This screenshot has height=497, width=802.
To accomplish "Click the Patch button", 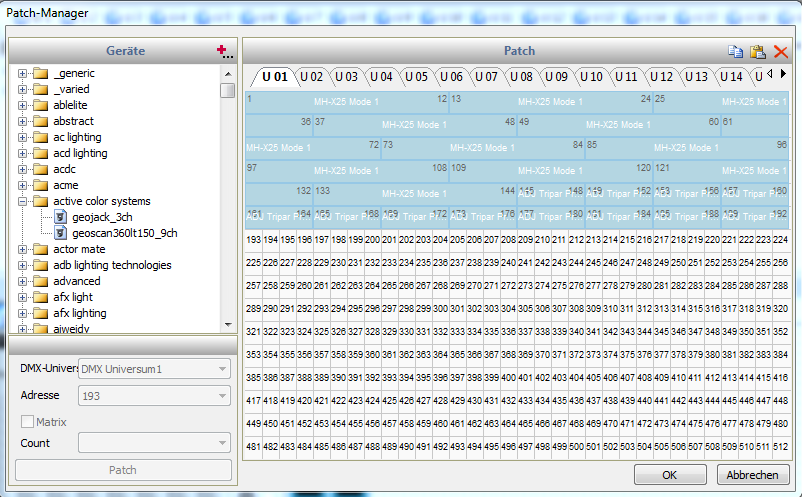I will 123,470.
